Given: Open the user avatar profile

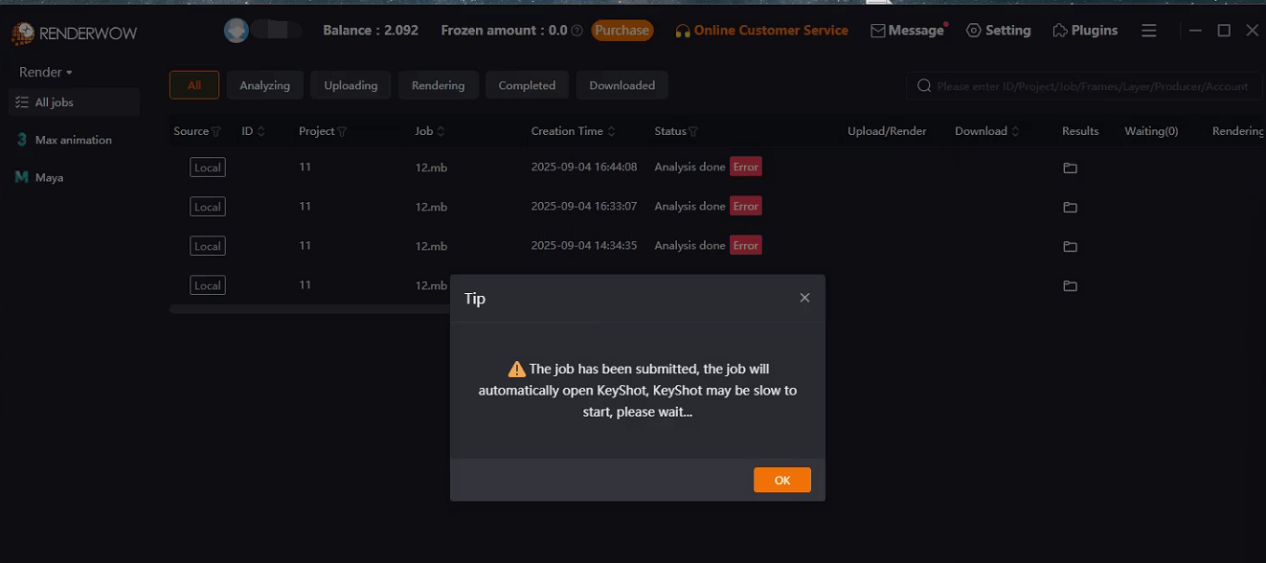Looking at the screenshot, I should coord(236,31).
